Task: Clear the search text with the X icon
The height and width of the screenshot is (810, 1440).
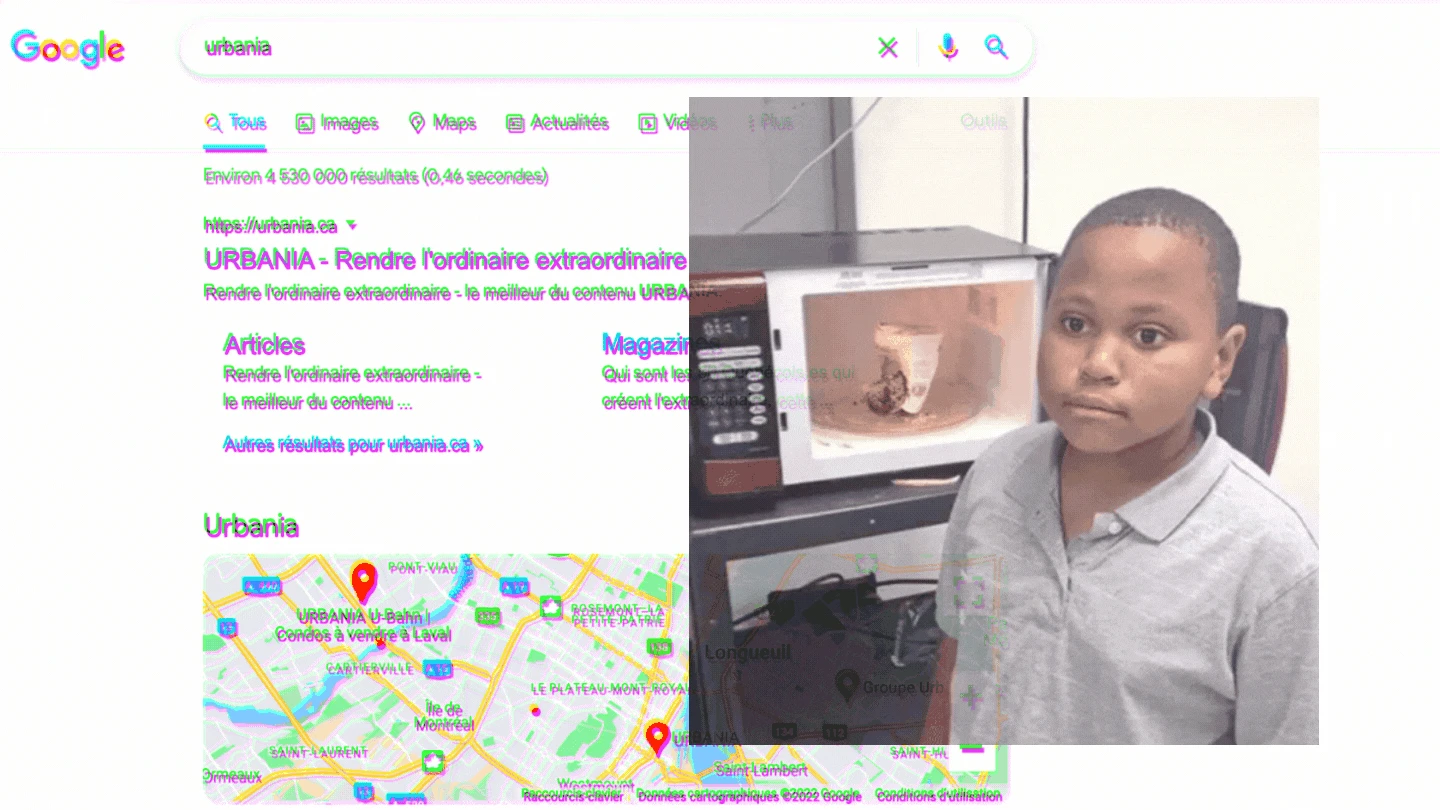Action: click(887, 47)
